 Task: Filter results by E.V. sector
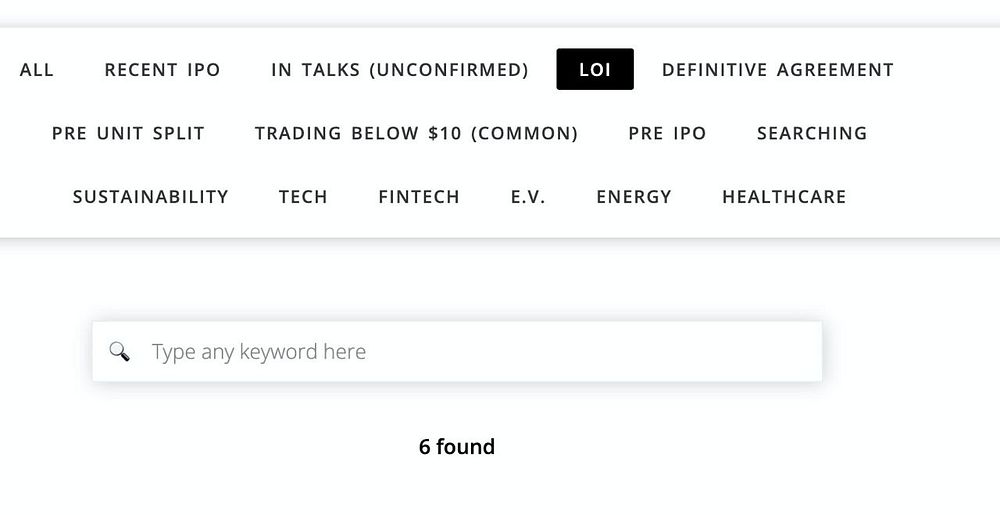528,197
